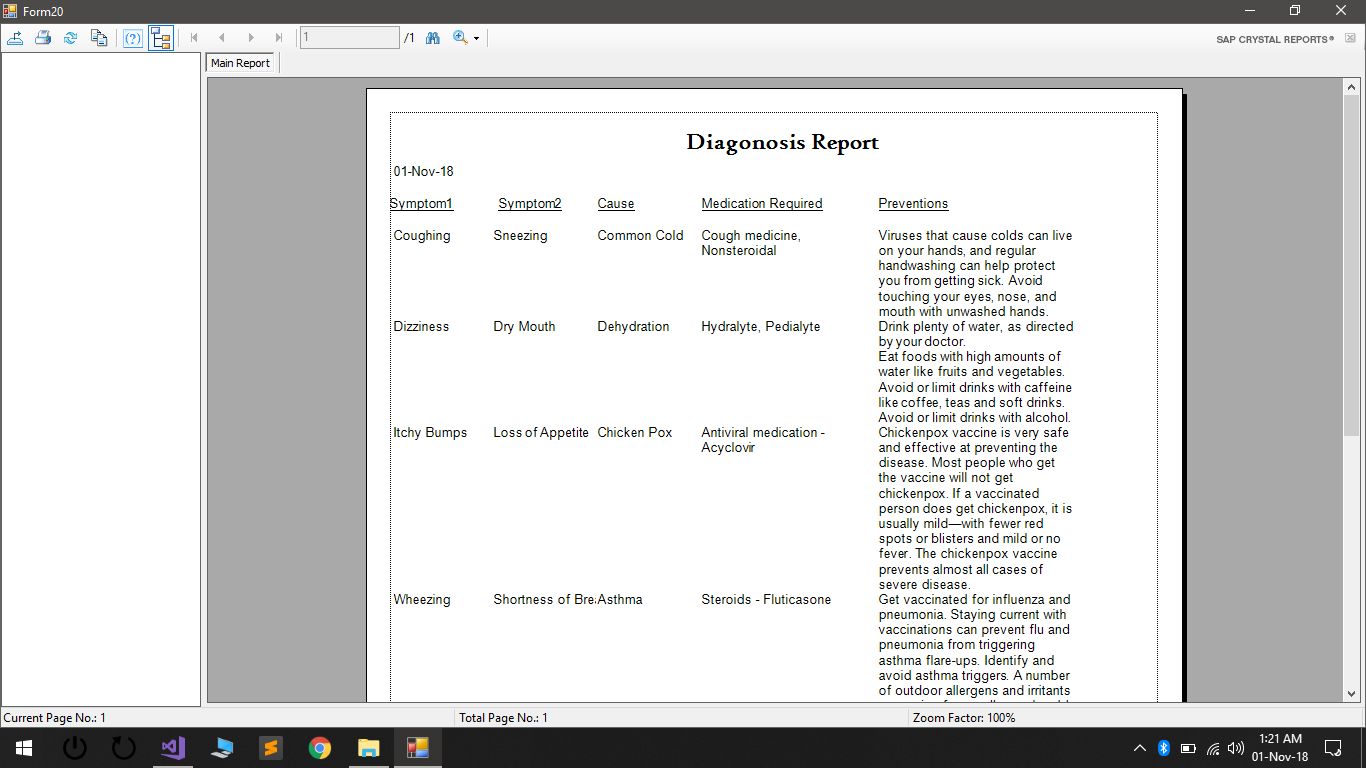
Task: Click the scrollbar down arrow
Action: pyautogui.click(x=1351, y=693)
